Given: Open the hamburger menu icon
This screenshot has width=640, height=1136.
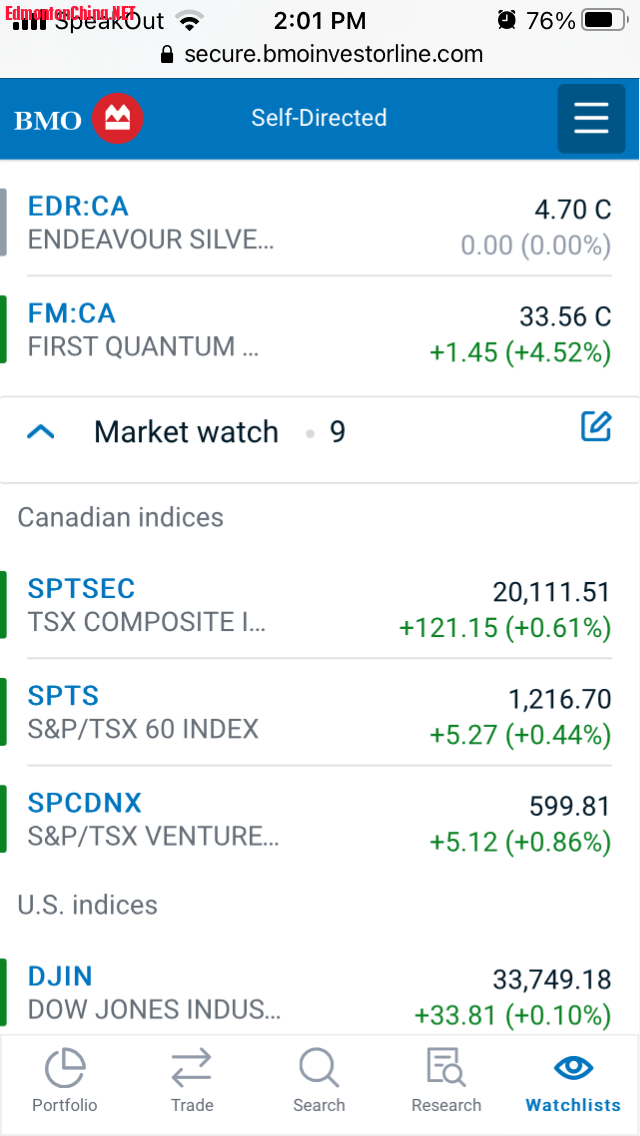Looking at the screenshot, I should 591,119.
